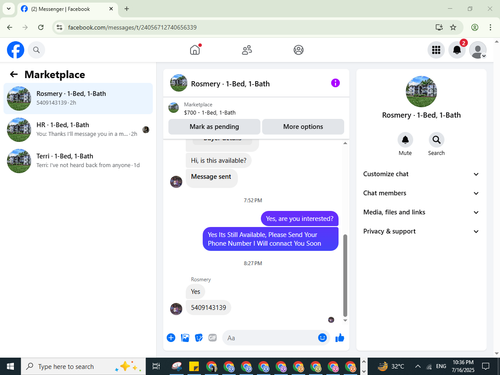Show hidden system tray icons

tap(417, 366)
